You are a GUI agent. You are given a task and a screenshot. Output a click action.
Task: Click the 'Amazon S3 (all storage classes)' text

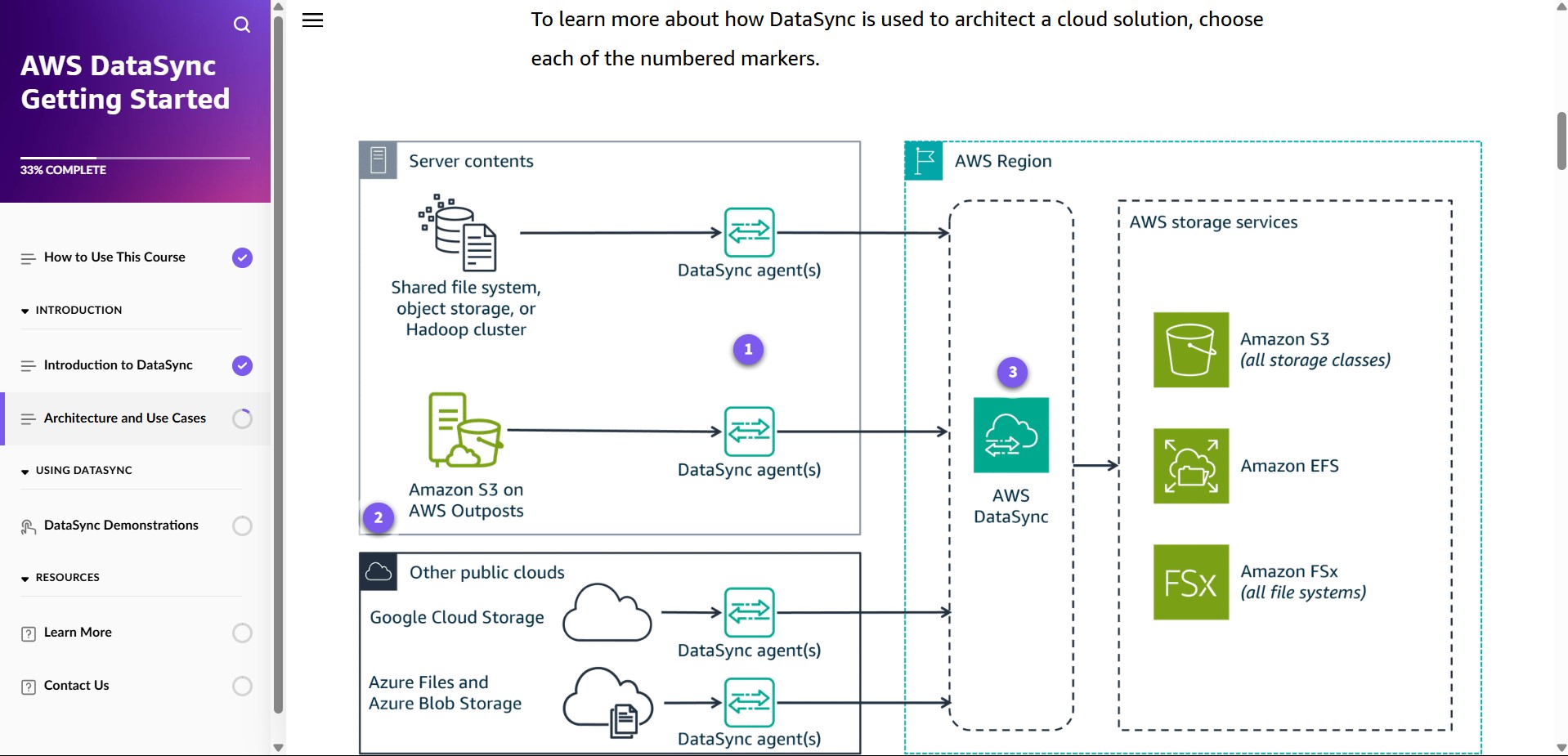point(1315,350)
